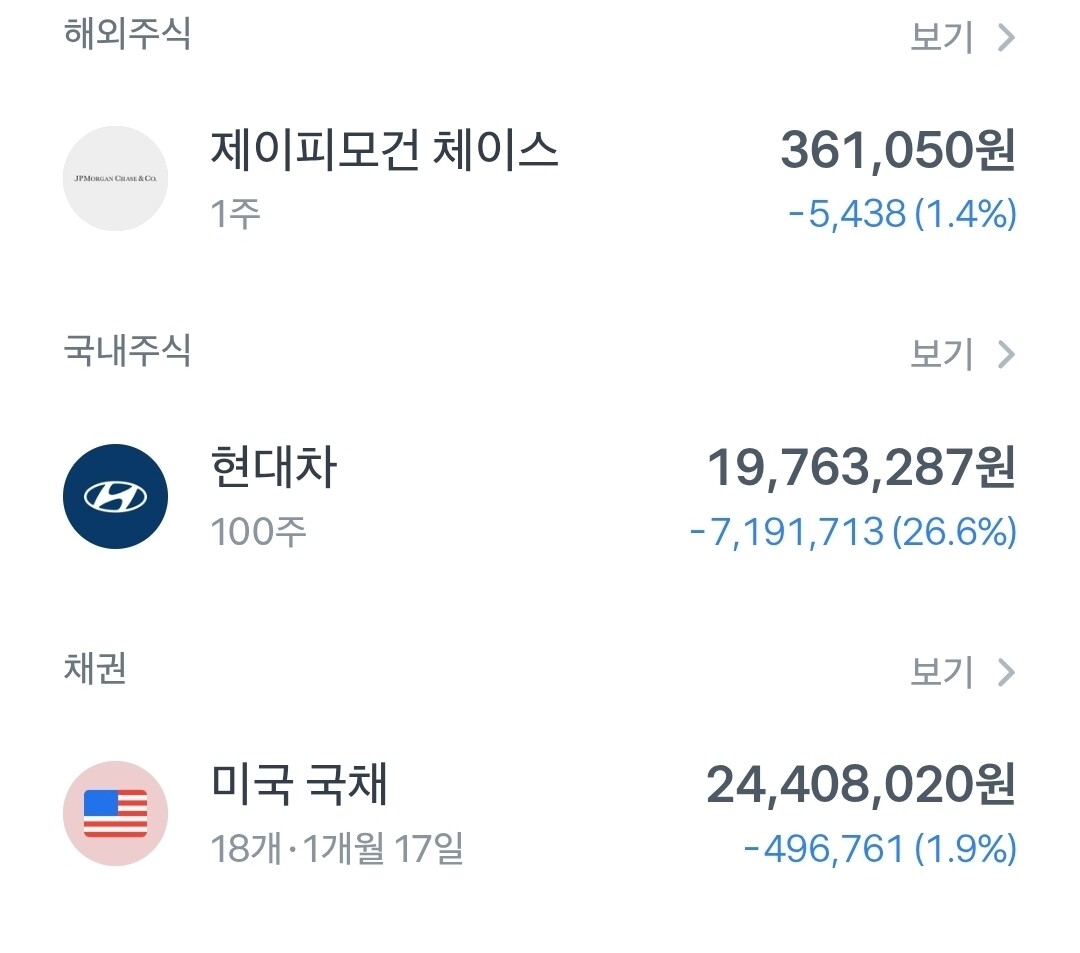1080x953 pixels.
Task: Tap the 18개·1개월 17일 bond detail text
Action: pyautogui.click(x=337, y=848)
